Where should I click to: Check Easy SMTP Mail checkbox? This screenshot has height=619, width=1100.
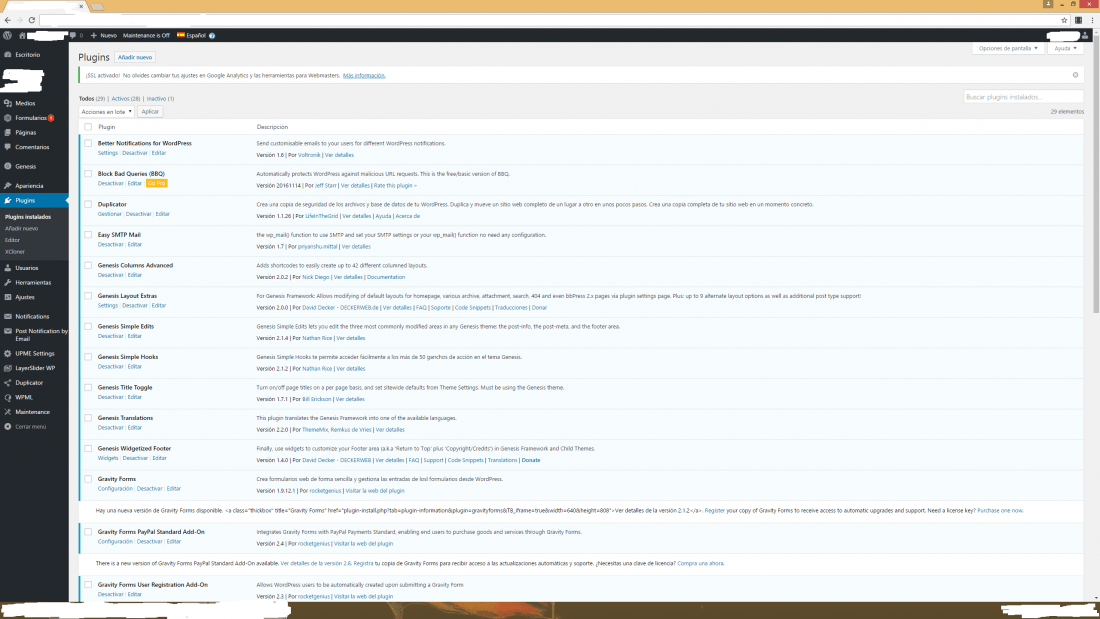(x=88, y=234)
